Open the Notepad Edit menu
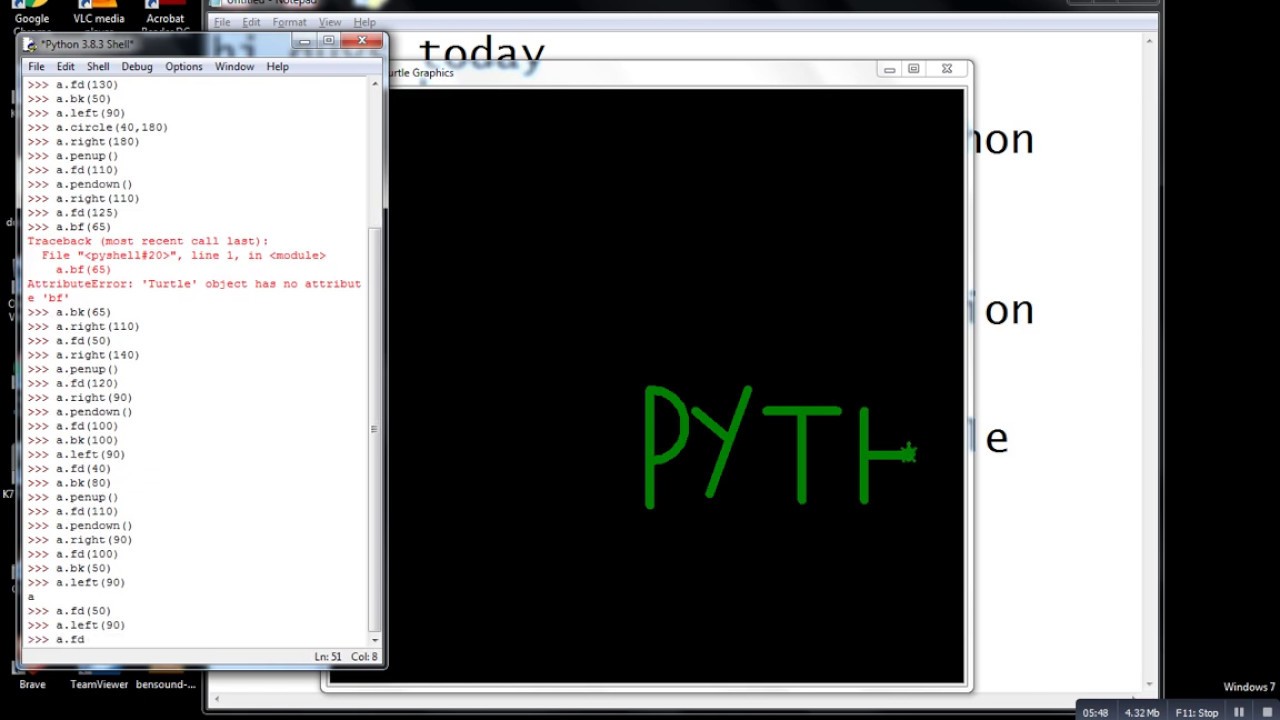Image resolution: width=1280 pixels, height=720 pixels. pyautogui.click(x=251, y=22)
